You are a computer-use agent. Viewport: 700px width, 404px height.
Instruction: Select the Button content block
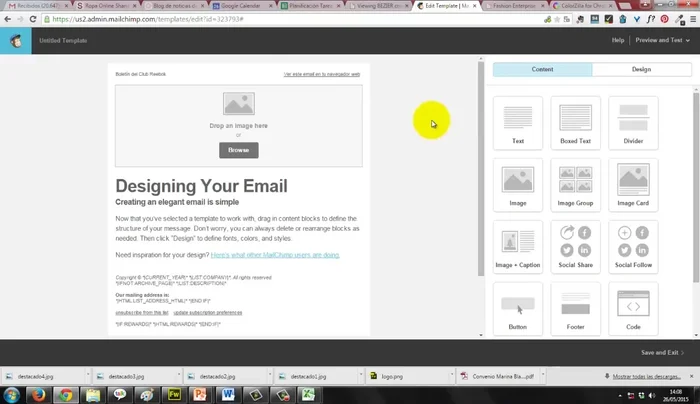pos(518,309)
